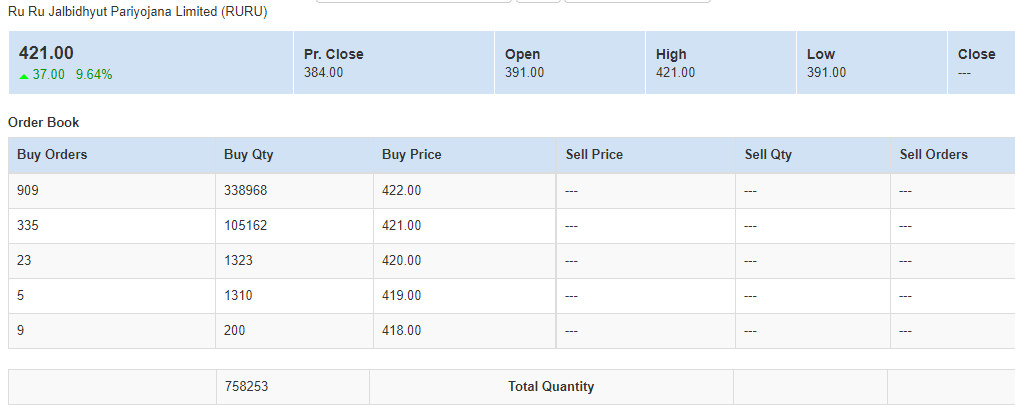Click the Open price summary cell
Image resolution: width=1015 pixels, height=415 pixels.
pyautogui.click(x=569, y=63)
